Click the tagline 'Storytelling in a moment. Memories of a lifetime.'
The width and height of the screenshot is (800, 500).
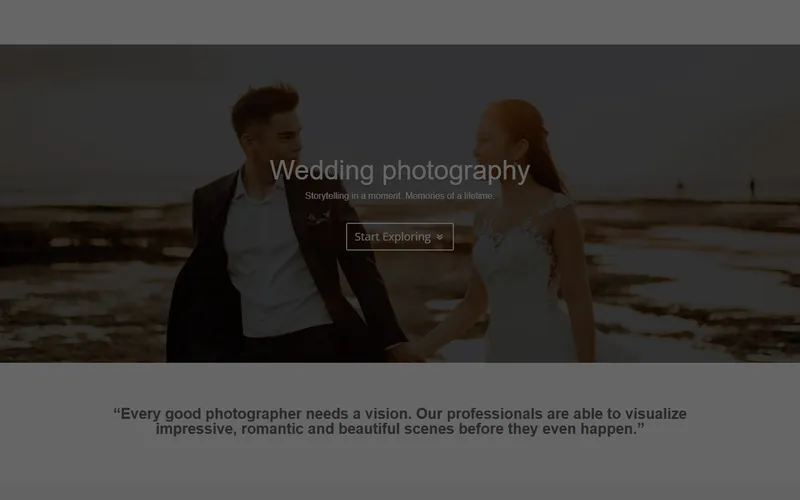[x=399, y=196]
